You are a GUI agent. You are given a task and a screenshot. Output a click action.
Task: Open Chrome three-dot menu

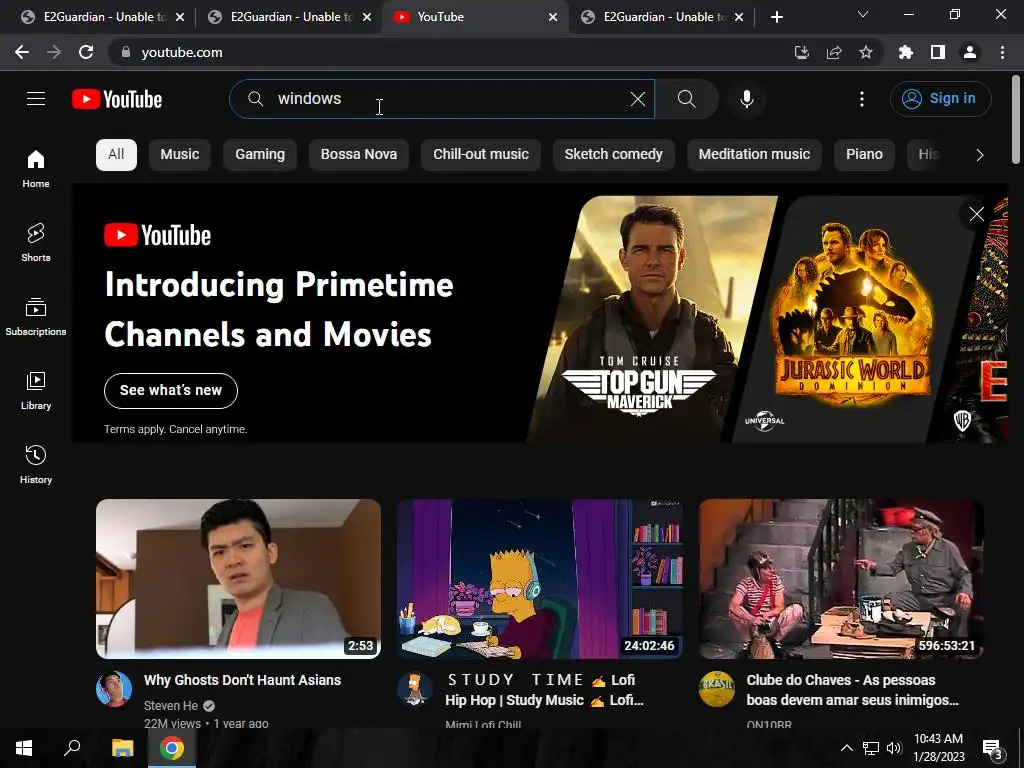(1002, 52)
